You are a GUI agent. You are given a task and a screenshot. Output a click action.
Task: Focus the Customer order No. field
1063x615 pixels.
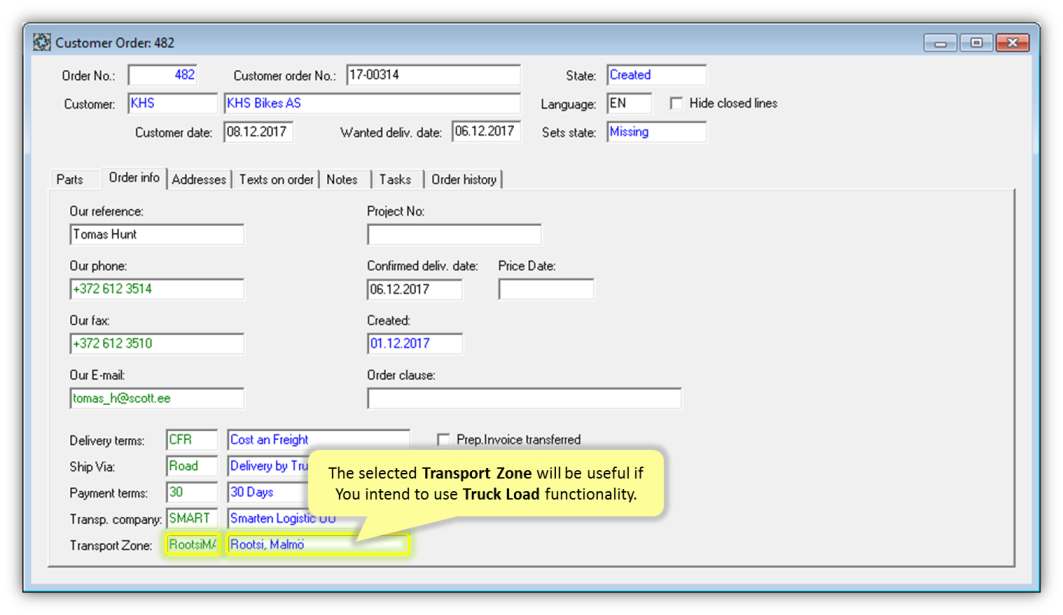click(x=433, y=75)
